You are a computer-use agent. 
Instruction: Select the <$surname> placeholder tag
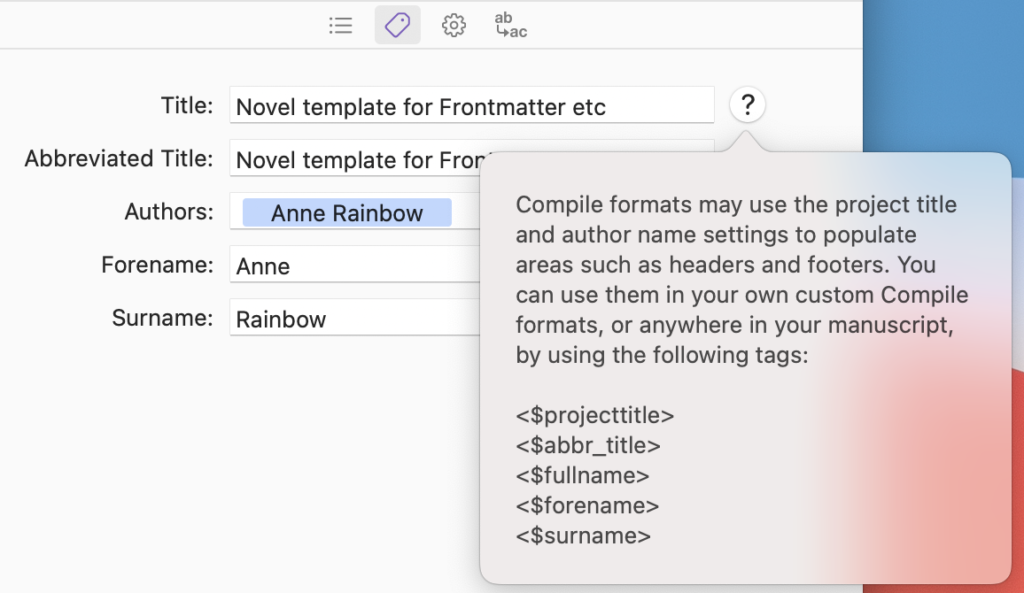point(582,536)
